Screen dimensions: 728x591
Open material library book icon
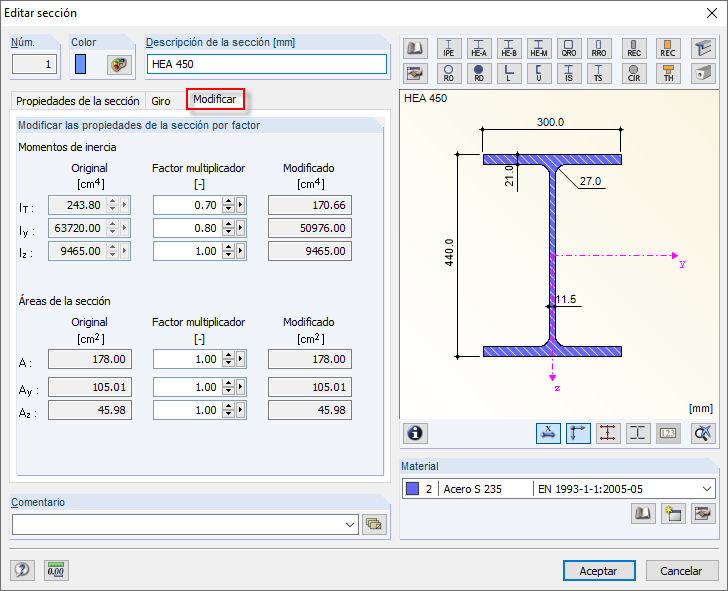point(643,513)
